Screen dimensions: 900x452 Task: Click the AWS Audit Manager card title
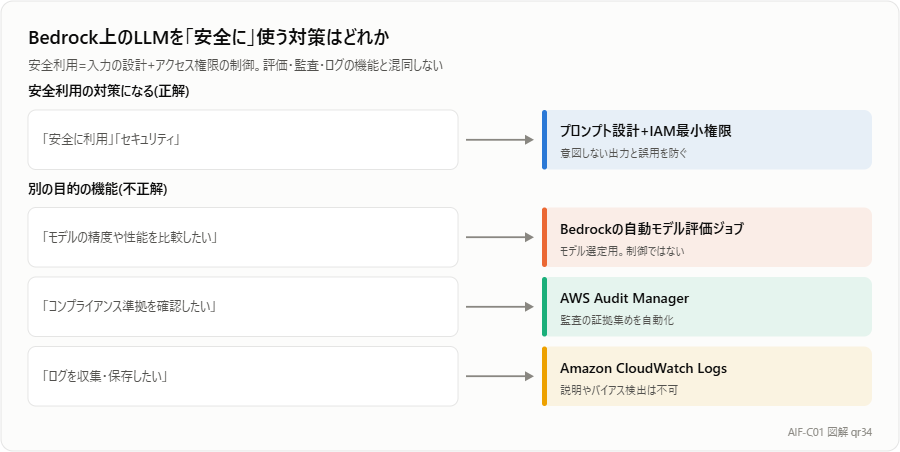click(624, 299)
